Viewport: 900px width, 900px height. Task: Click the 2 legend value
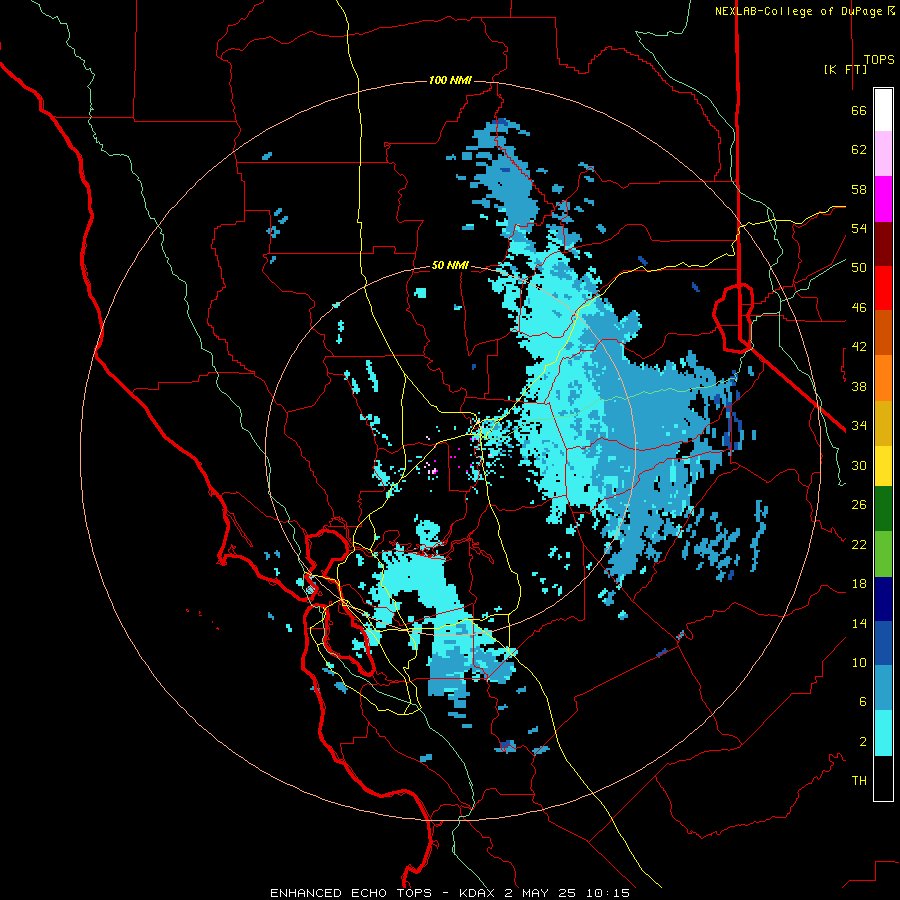(863, 742)
